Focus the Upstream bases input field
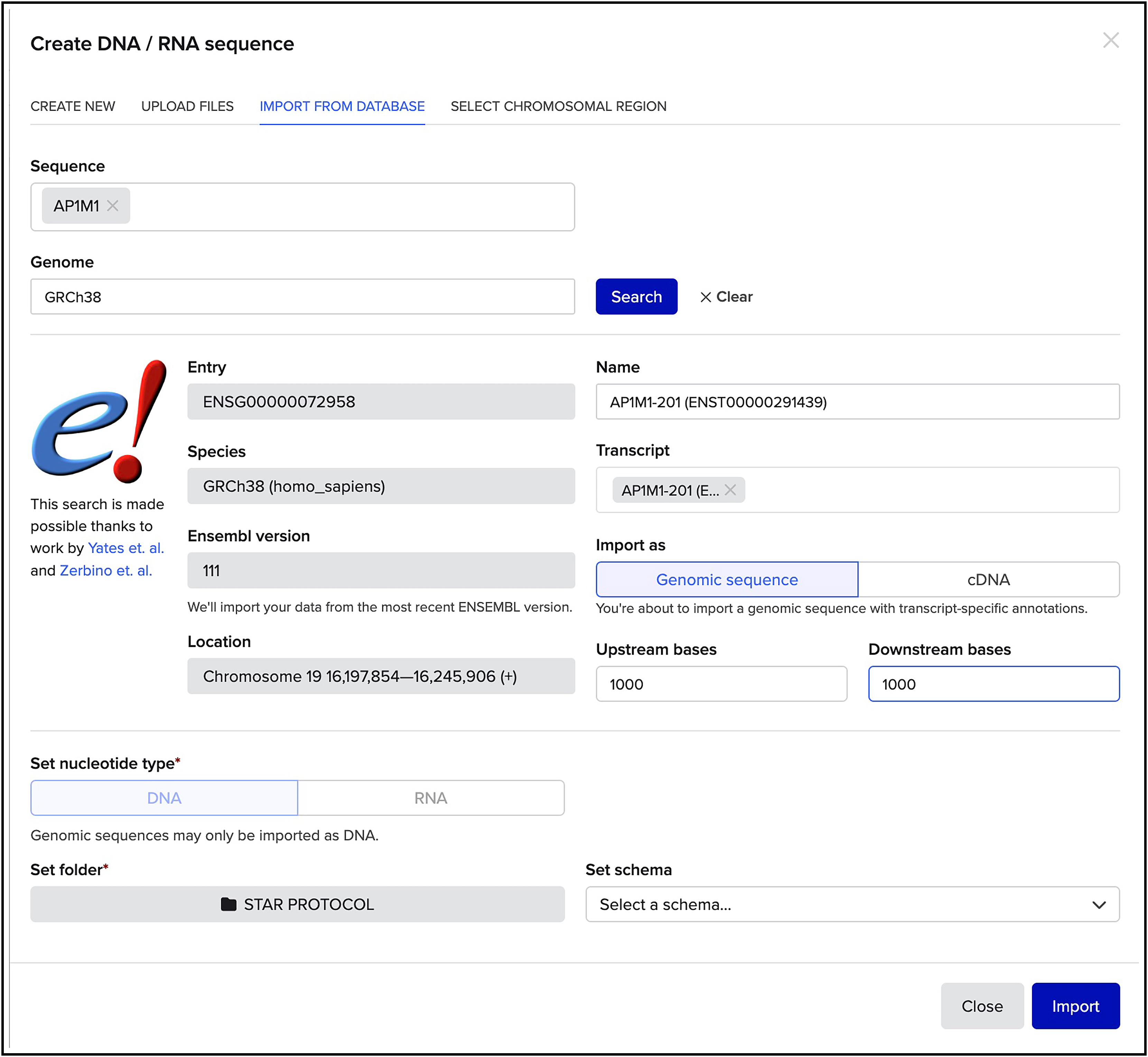 [721, 684]
